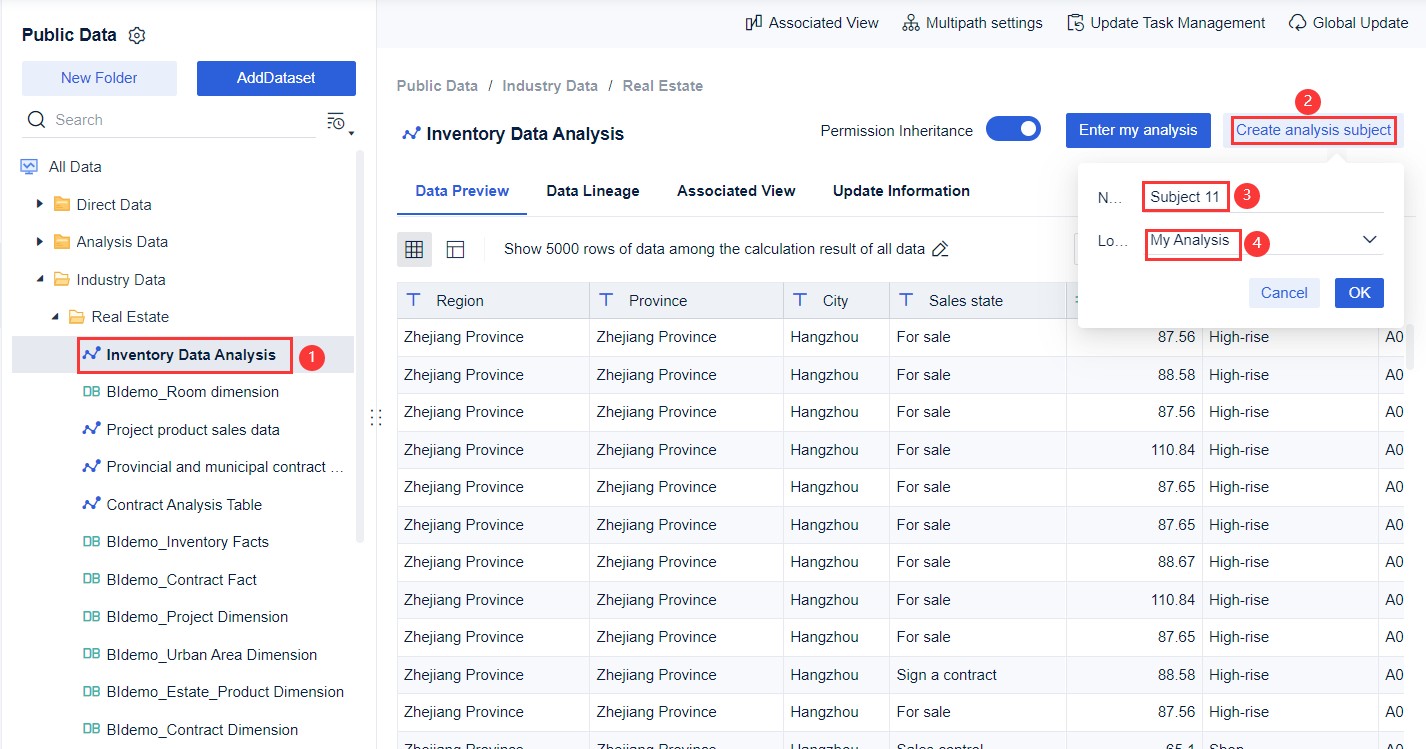
Task: Open the Public Data settings gear
Action: (137, 34)
